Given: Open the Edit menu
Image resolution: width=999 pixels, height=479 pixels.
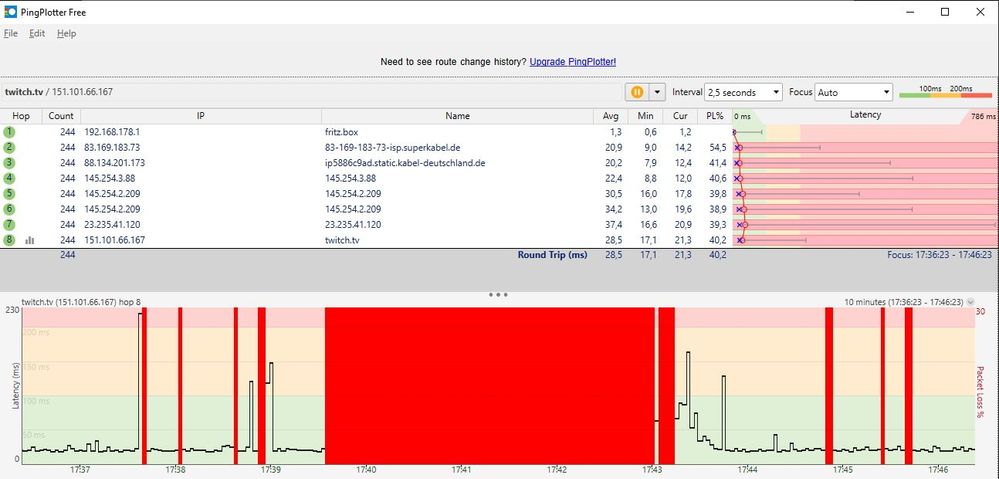Looking at the screenshot, I should [x=37, y=34].
